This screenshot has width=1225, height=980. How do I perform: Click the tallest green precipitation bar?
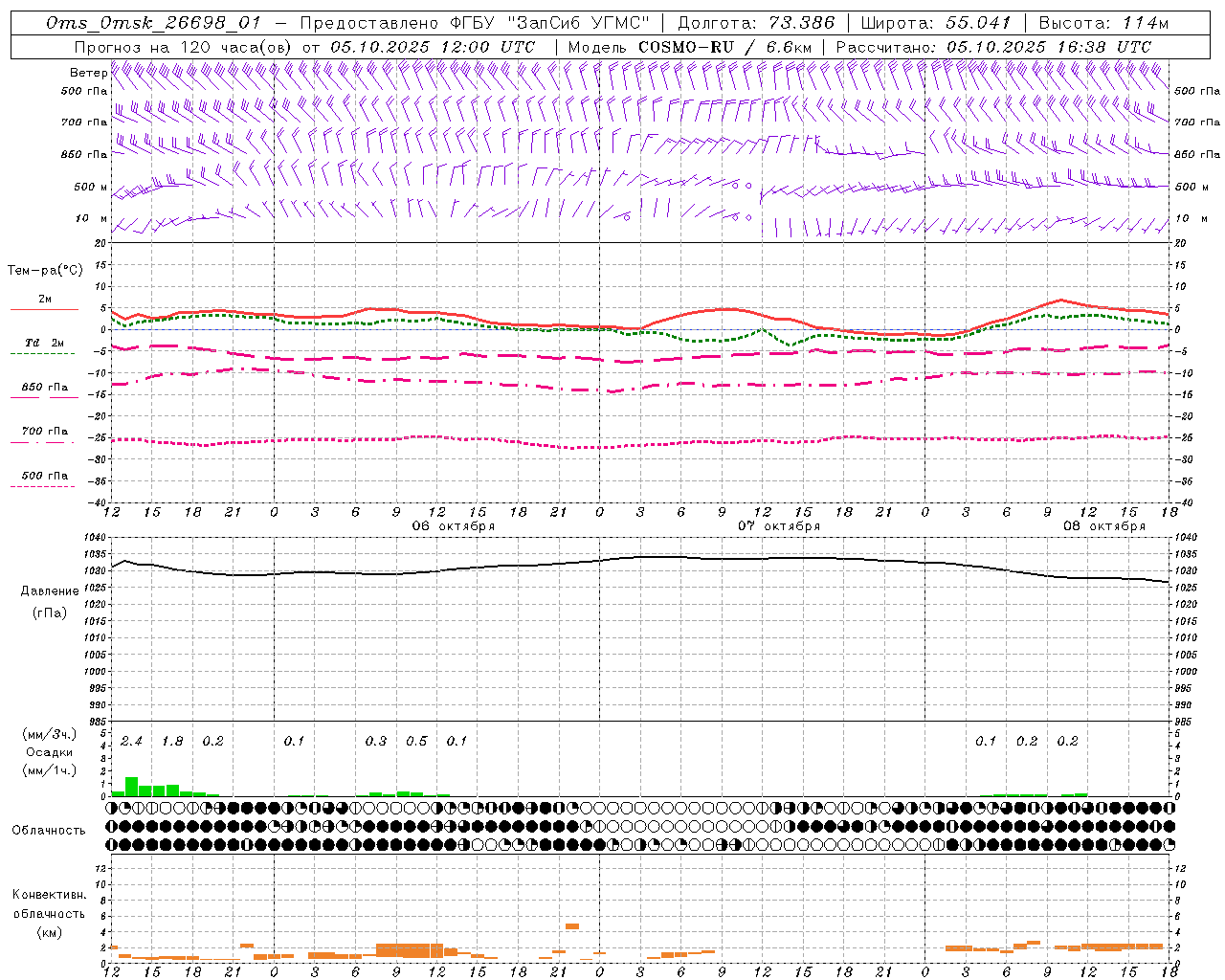point(132,787)
